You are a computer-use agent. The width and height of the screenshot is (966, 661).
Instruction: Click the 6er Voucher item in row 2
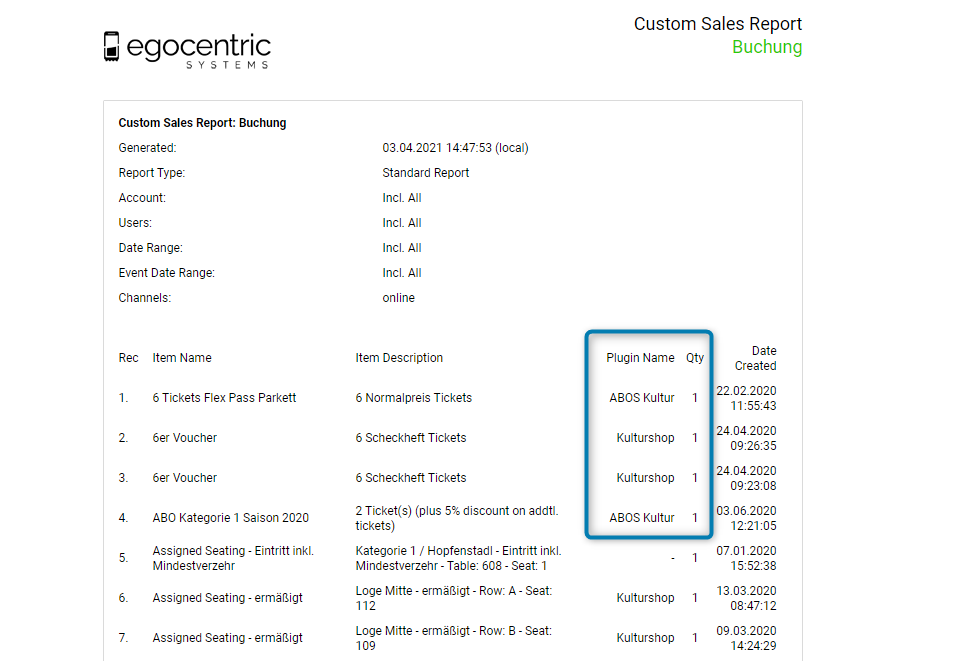click(x=185, y=438)
